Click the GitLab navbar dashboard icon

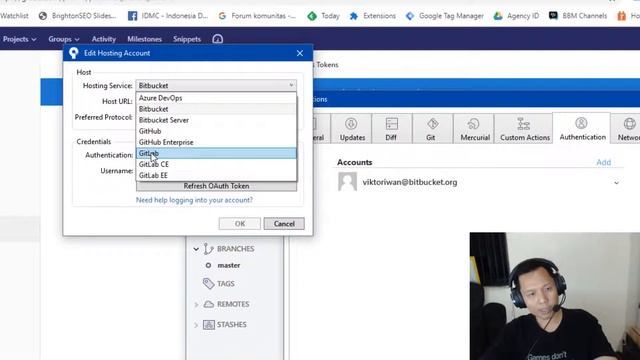tap(218, 39)
